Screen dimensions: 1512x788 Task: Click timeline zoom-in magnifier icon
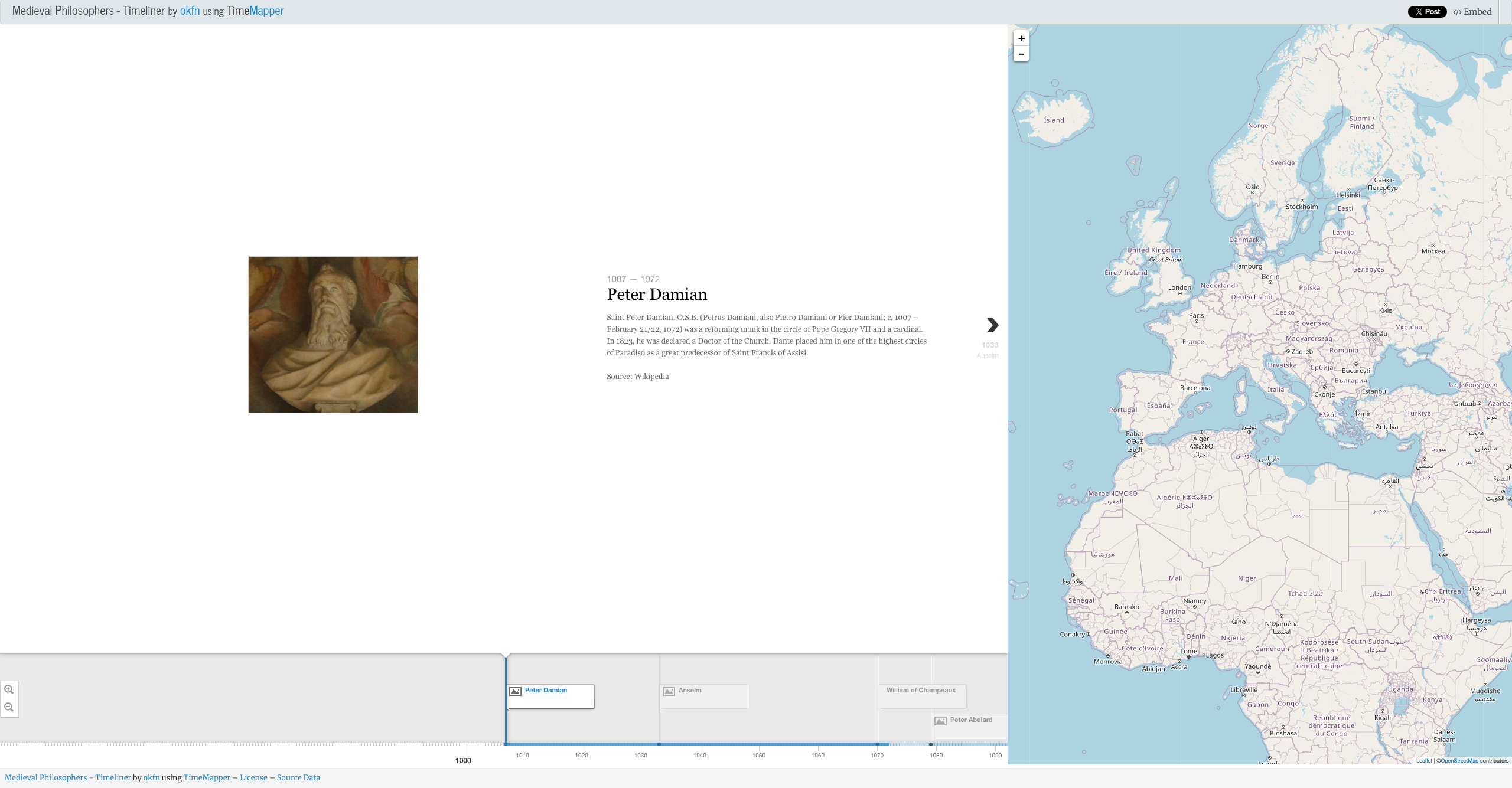(x=9, y=689)
